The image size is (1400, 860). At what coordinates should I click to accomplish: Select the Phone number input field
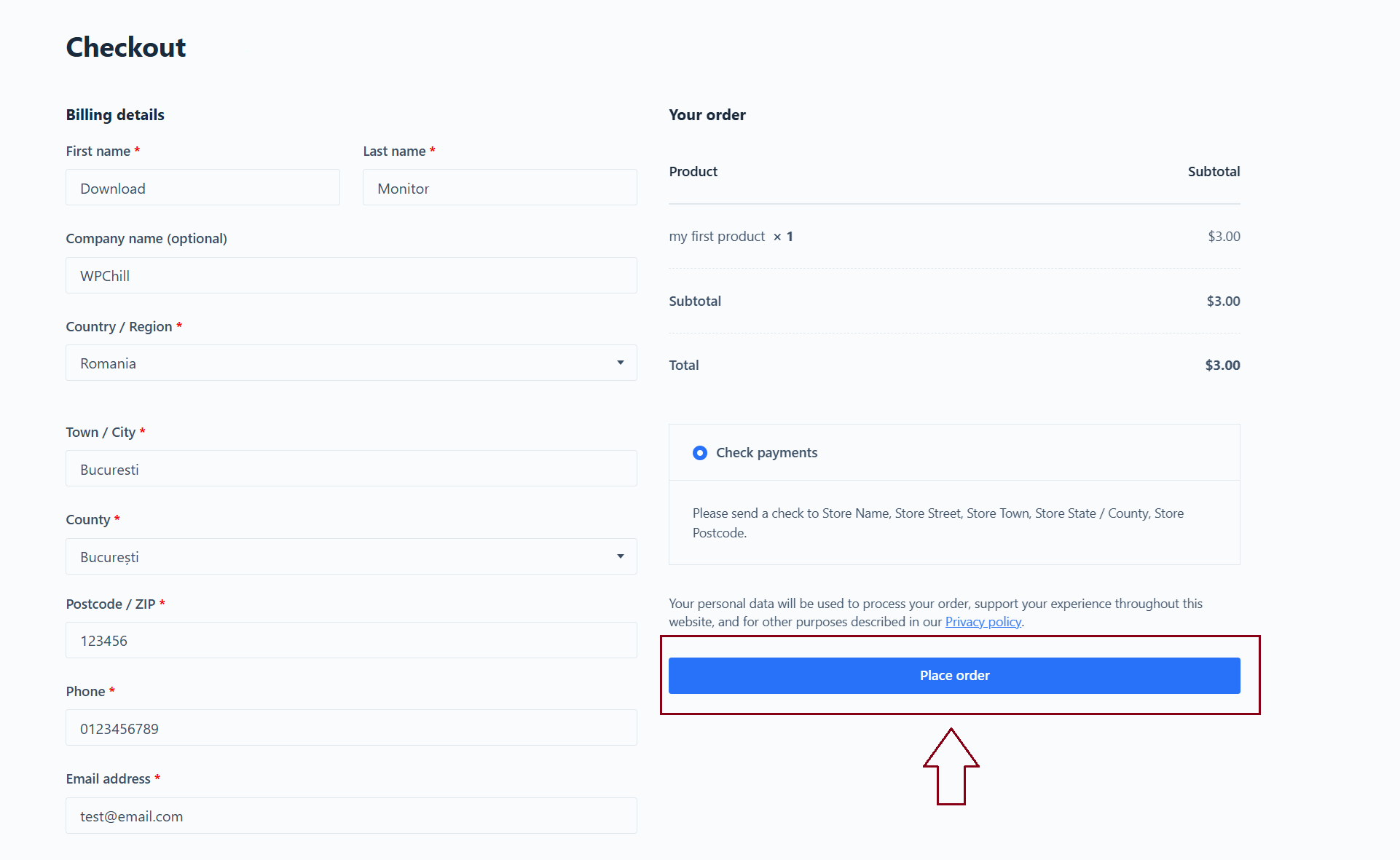(351, 727)
